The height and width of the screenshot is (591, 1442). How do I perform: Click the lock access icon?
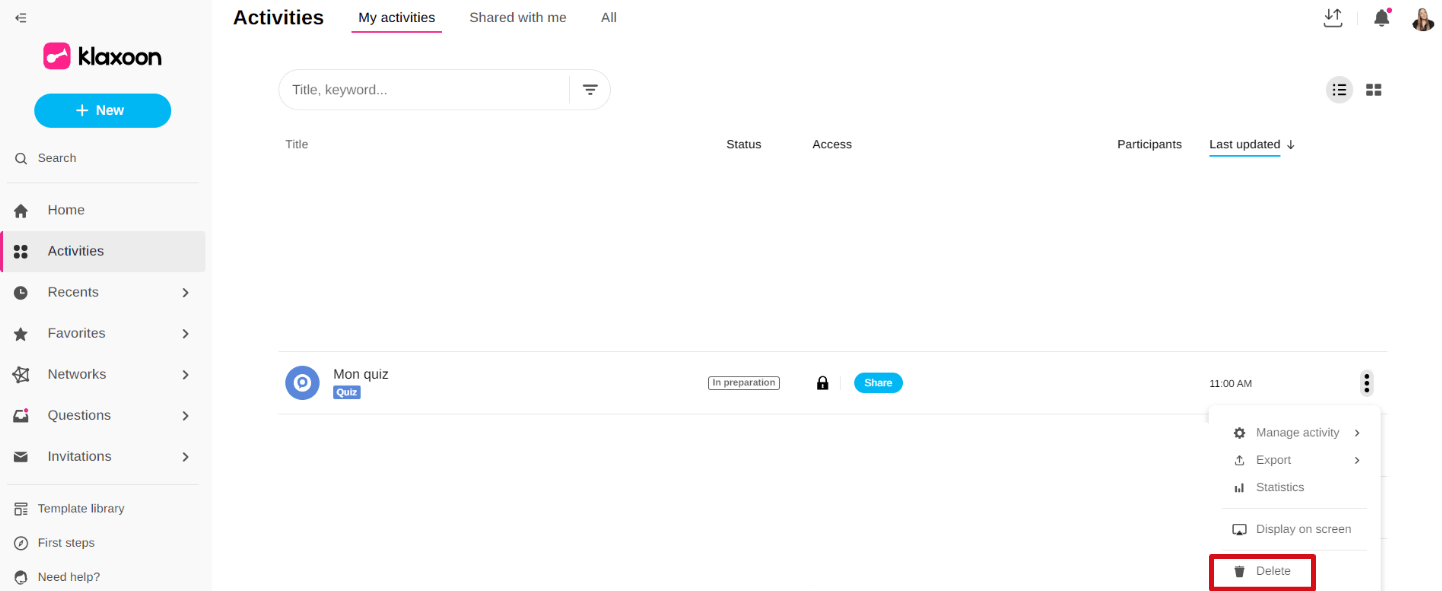pos(822,383)
